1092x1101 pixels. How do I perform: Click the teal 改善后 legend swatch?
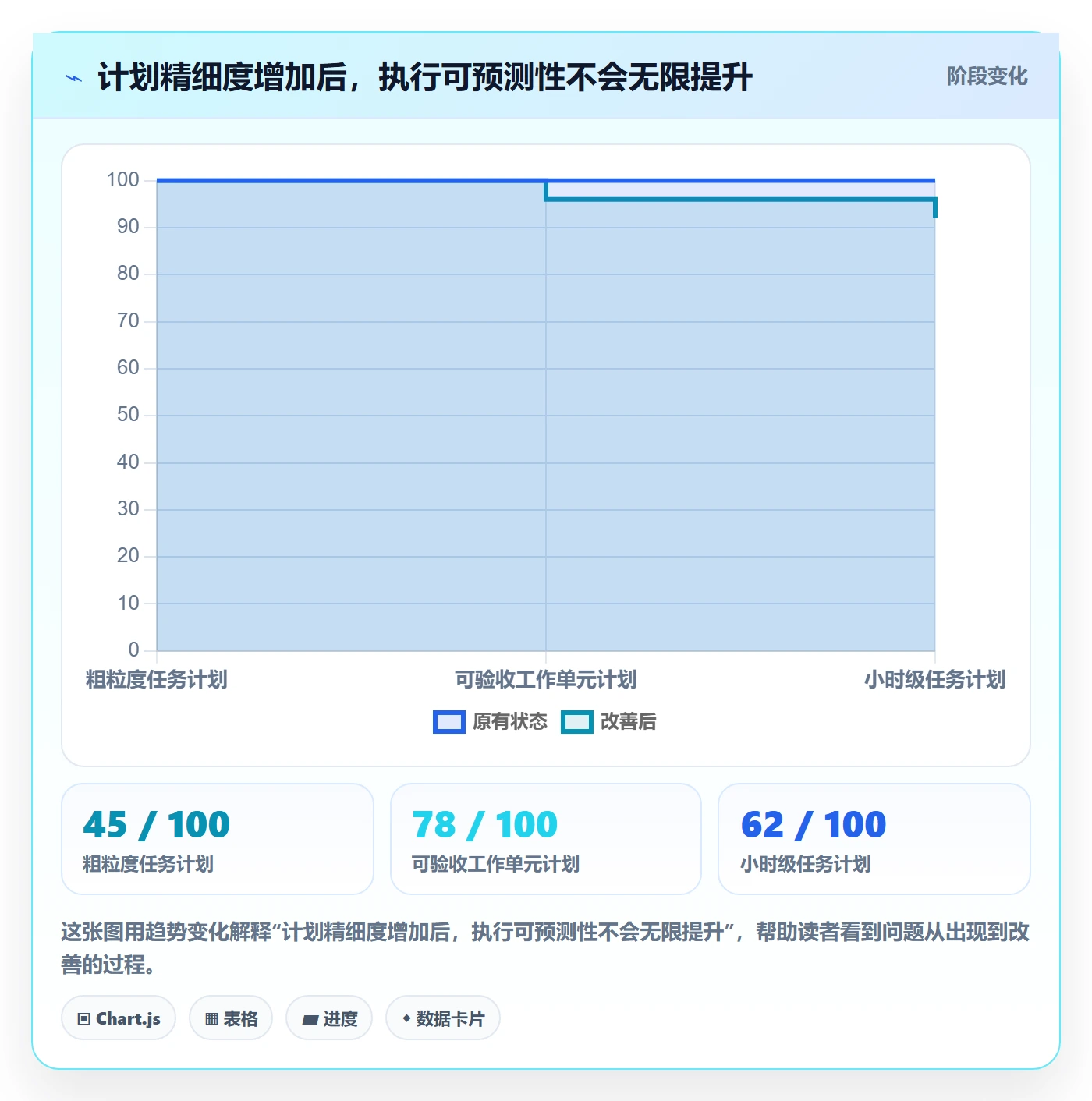(577, 722)
